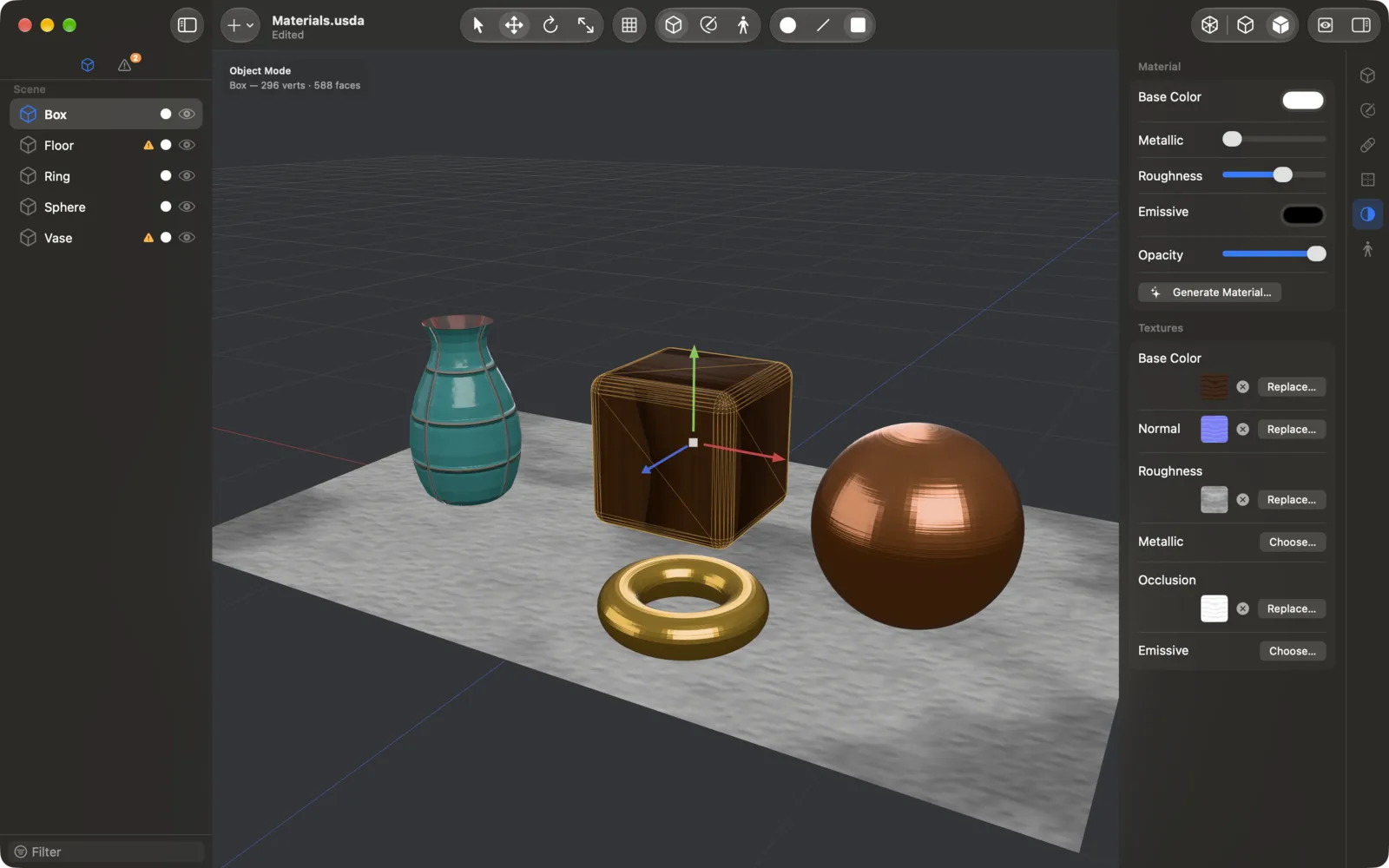This screenshot has width=1389, height=868.
Task: Activate the rotate tool
Action: point(550,25)
